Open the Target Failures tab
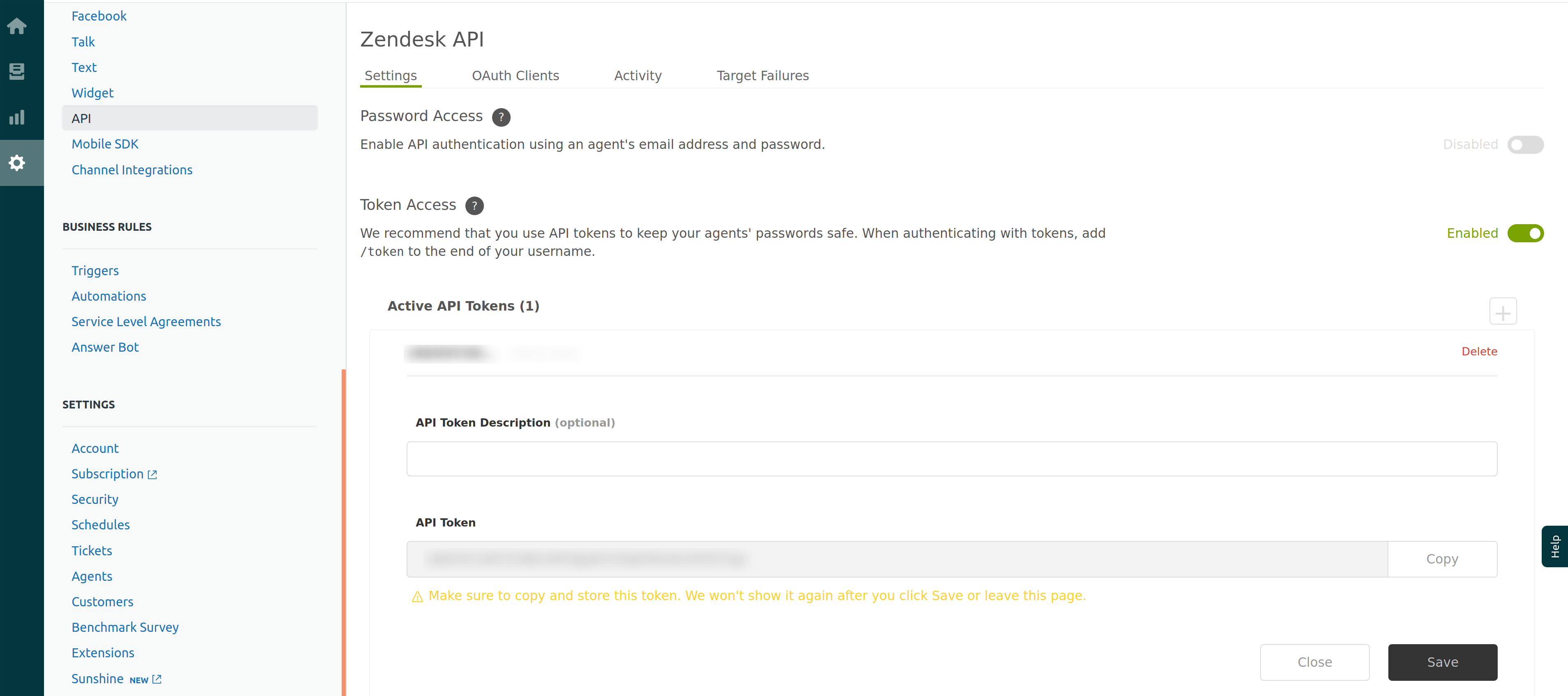 point(763,76)
